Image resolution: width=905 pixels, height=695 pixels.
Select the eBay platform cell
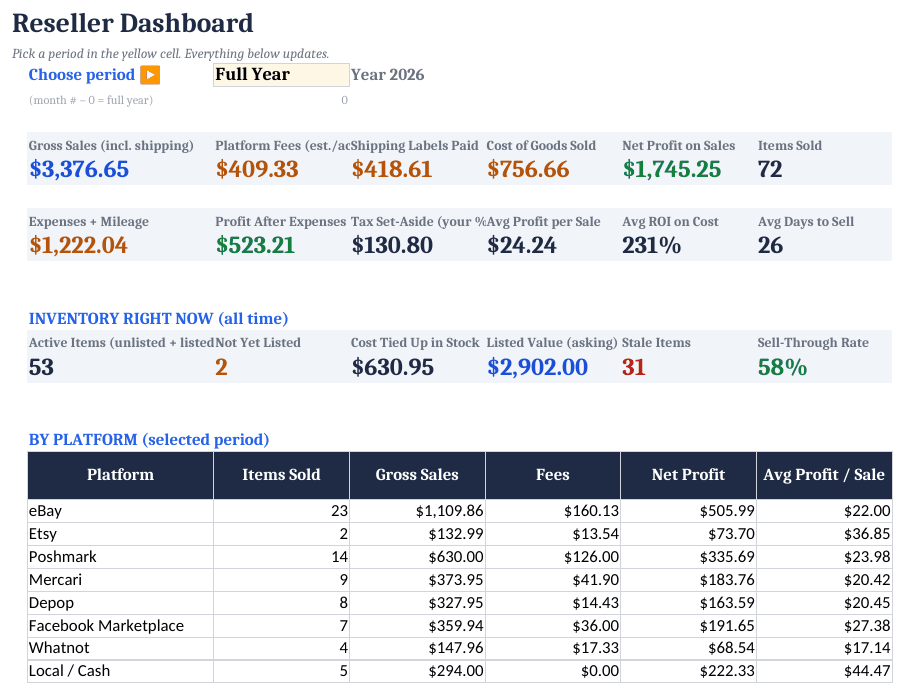[121, 511]
